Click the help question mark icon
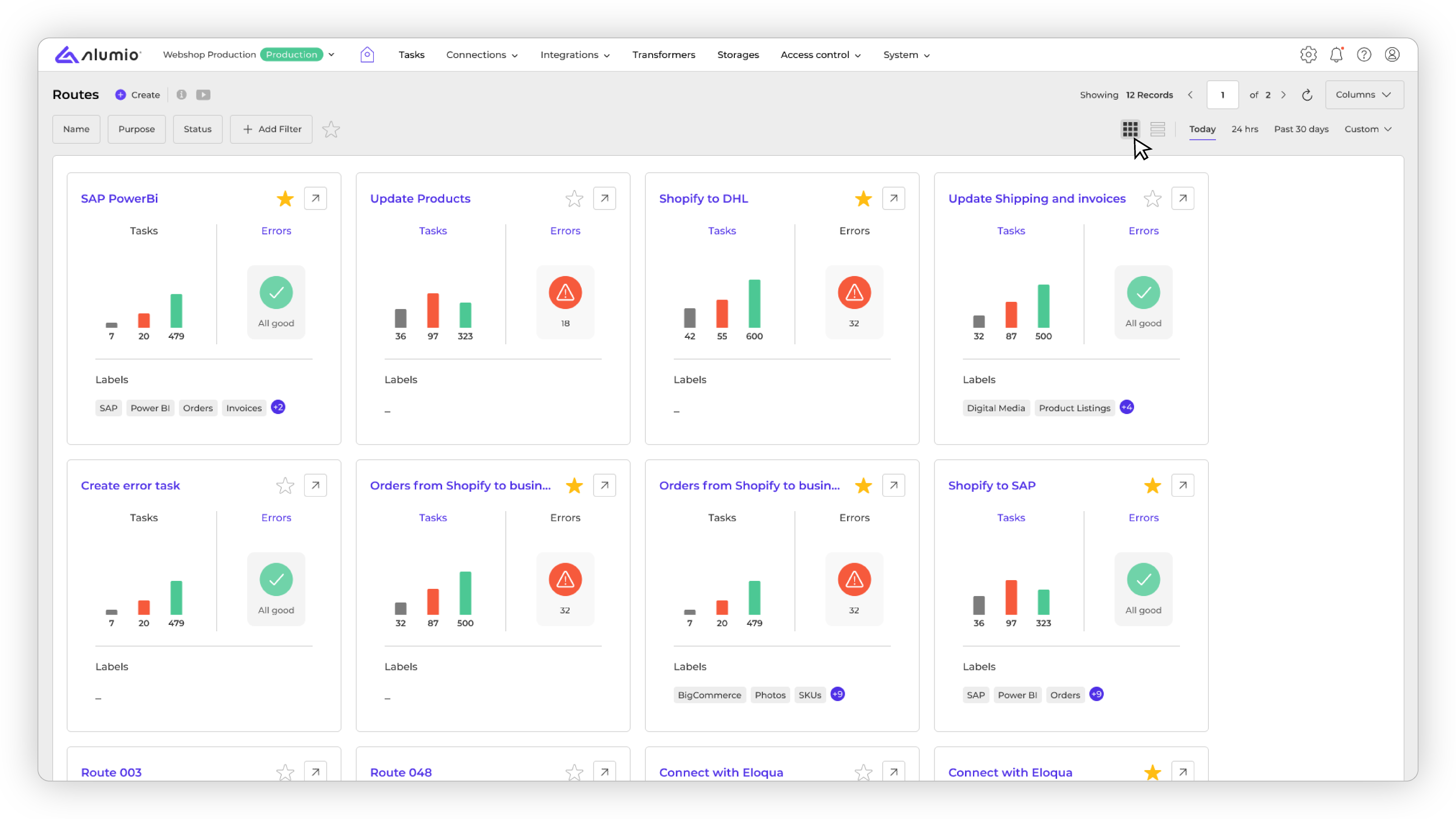The image size is (1456, 819). point(1364,55)
